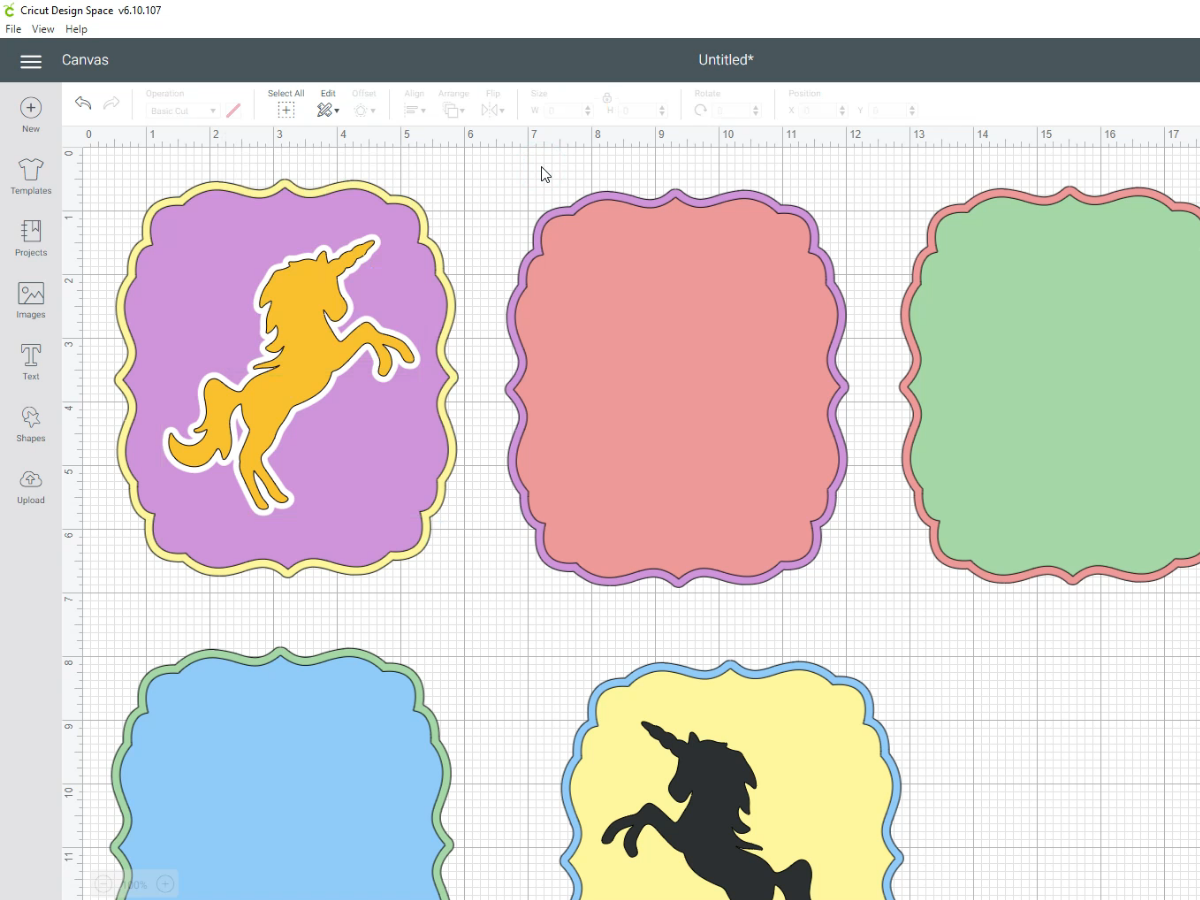
Task: Expand the Align dropdown
Action: [415, 110]
